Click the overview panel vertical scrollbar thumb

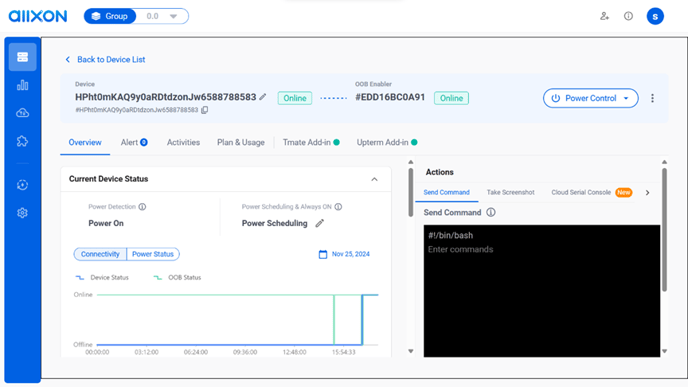(411, 192)
